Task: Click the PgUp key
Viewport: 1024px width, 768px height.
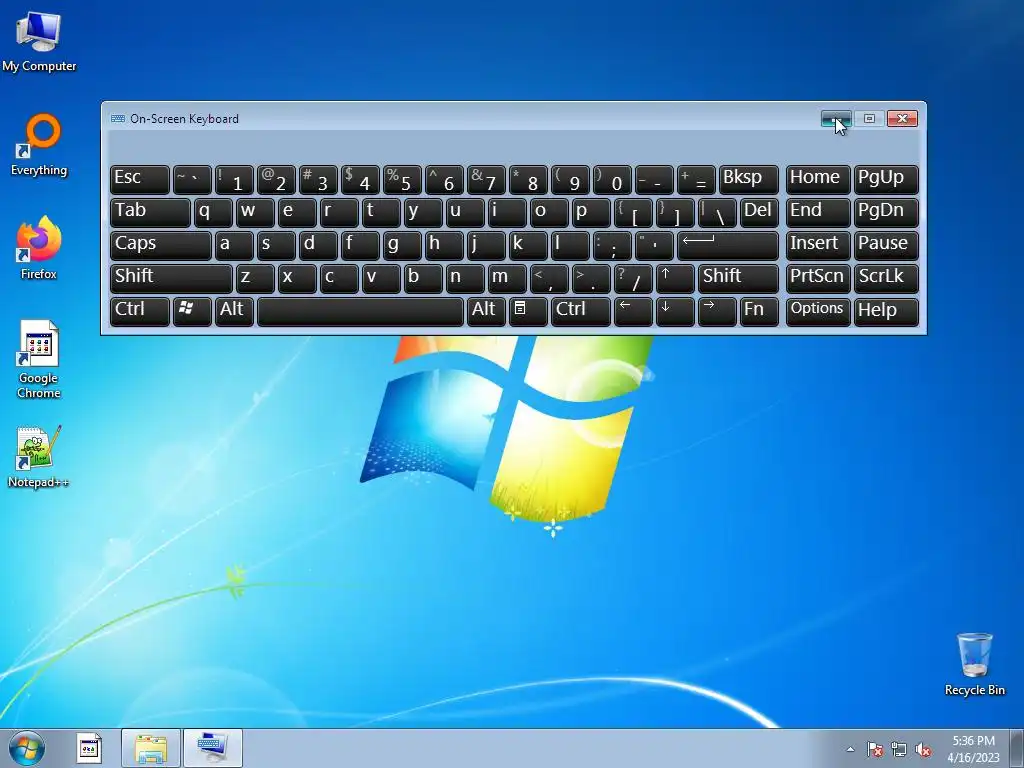Action: pos(886,179)
